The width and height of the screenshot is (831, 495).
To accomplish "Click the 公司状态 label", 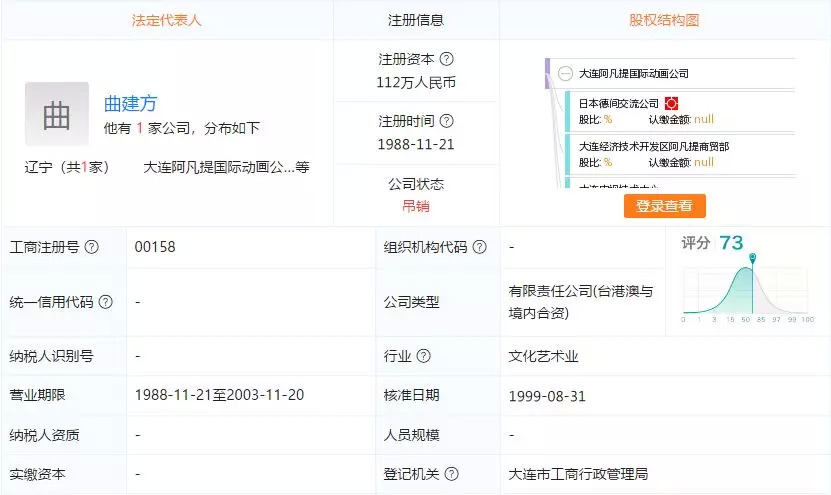I will click(416, 184).
